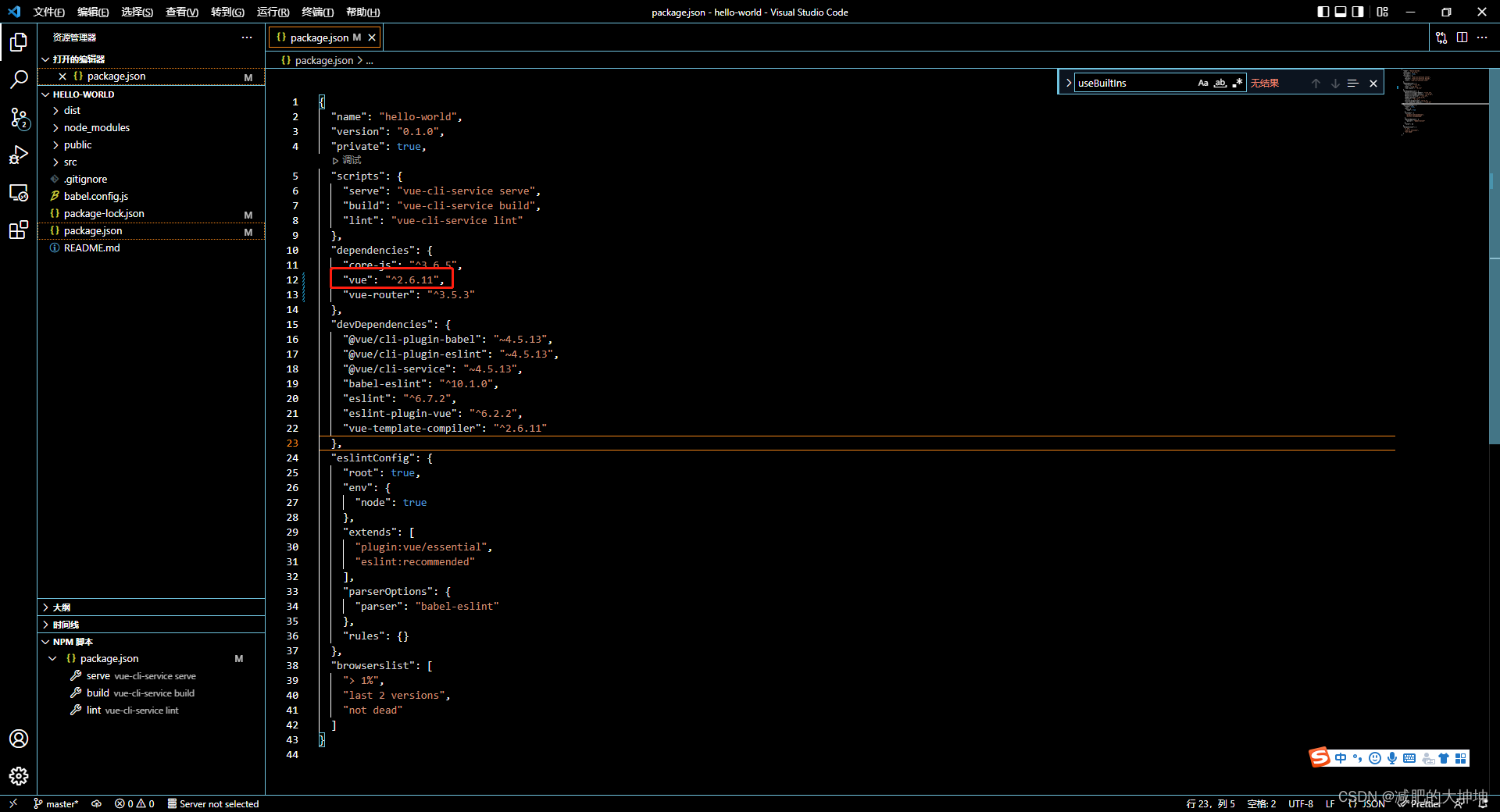This screenshot has height=812, width=1500.
Task: Expand the Outline section
Action: 152,607
